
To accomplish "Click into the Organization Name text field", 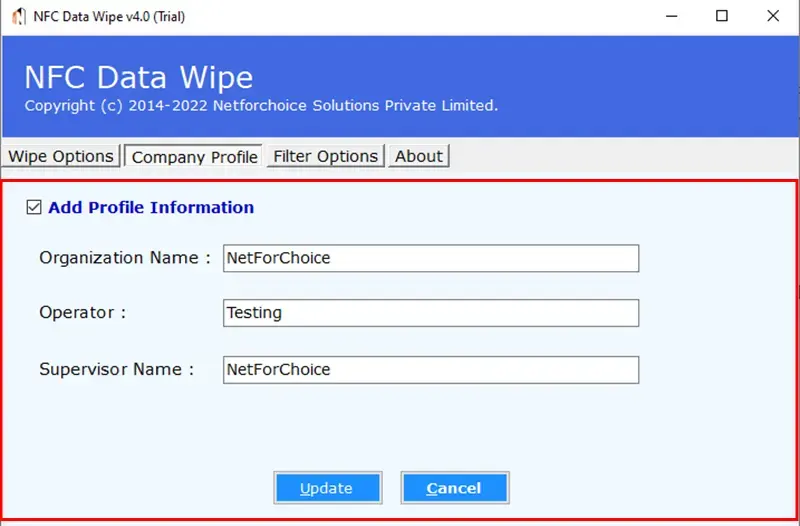I will [430, 258].
